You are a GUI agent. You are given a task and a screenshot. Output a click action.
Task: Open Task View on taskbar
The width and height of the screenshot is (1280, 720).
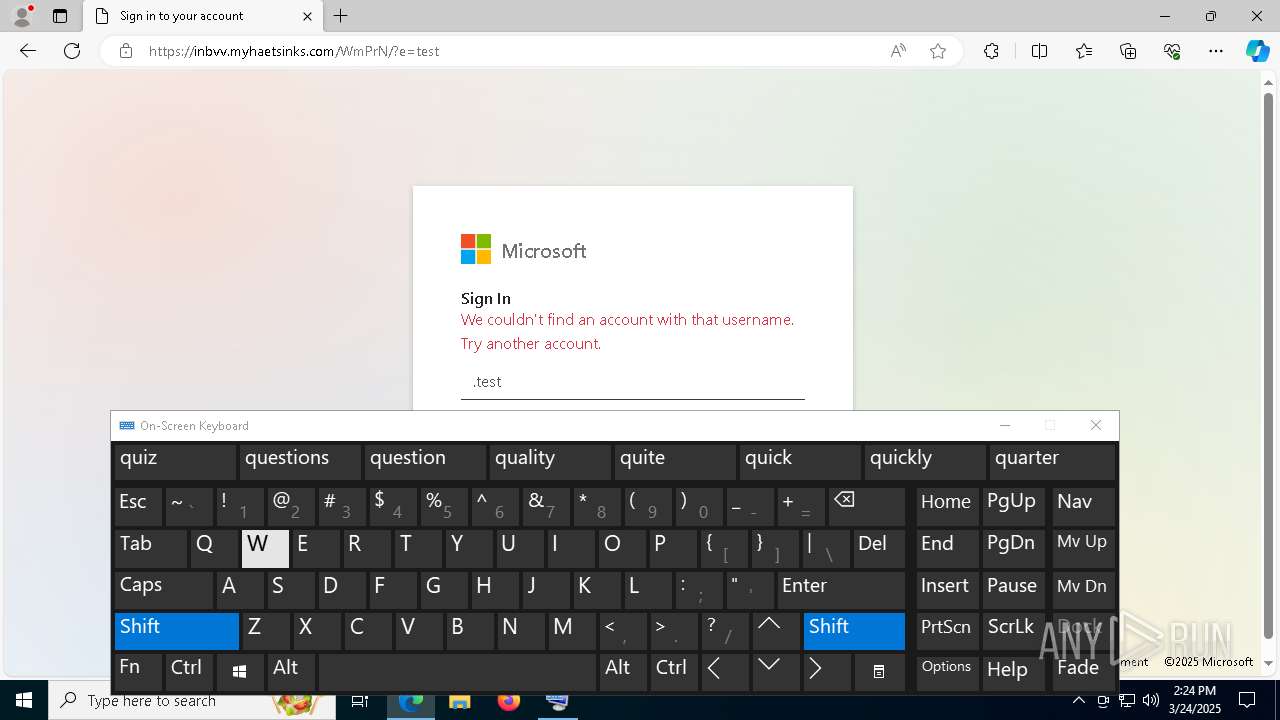tap(360, 700)
